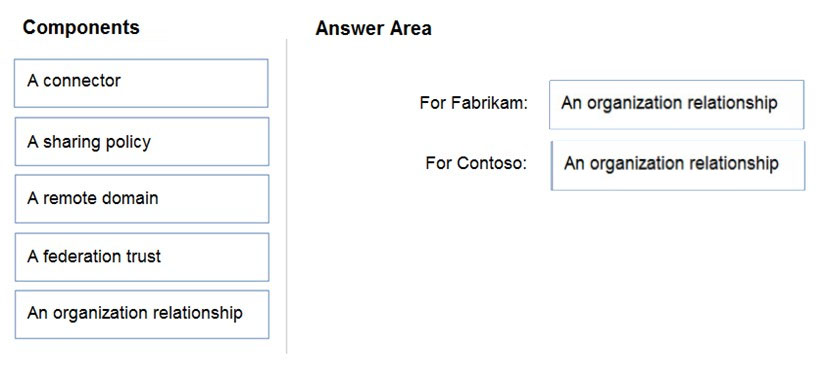Click the word connector in first component
The image size is (828, 377).
(x=82, y=81)
